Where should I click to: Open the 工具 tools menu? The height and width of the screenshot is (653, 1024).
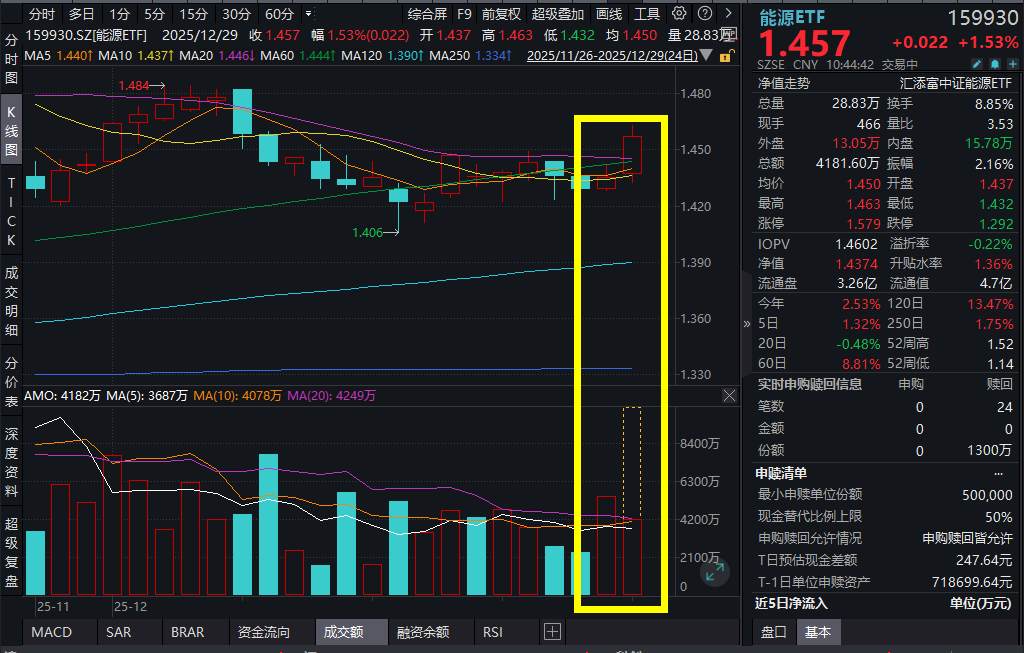tap(648, 14)
